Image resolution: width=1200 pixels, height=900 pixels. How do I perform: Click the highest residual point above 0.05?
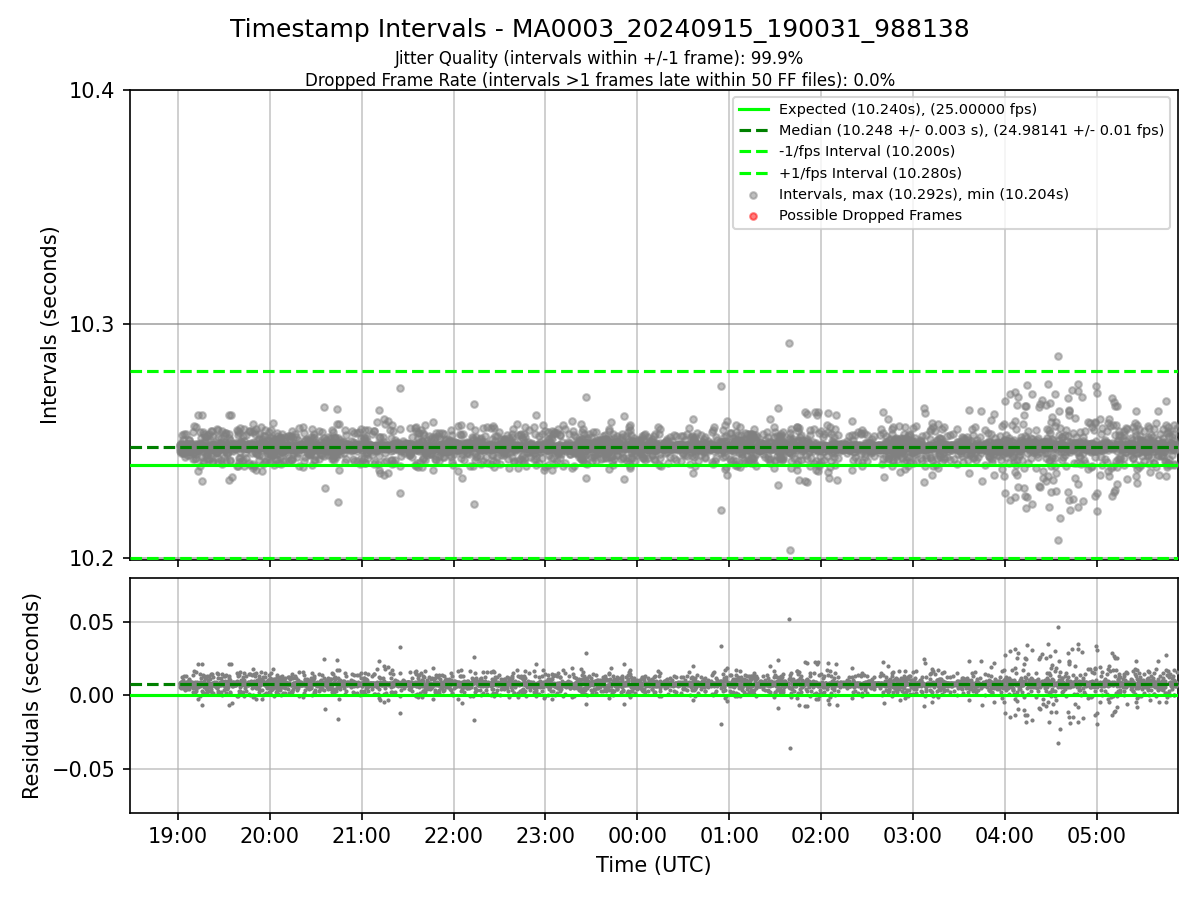coord(789,619)
